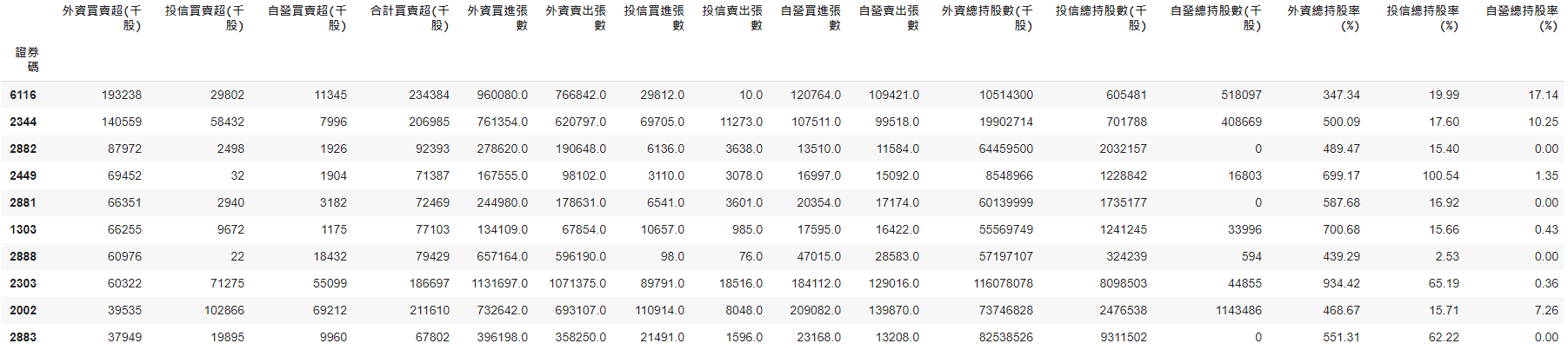Click the 外資買進張數 column header
The height and width of the screenshot is (350, 1568).
coord(497,18)
